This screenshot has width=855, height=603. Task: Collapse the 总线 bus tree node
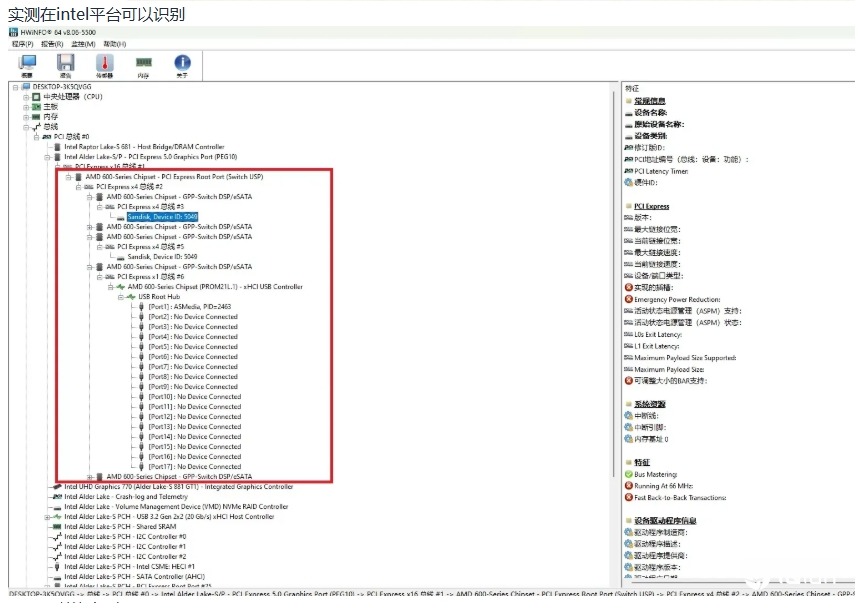pos(26,127)
